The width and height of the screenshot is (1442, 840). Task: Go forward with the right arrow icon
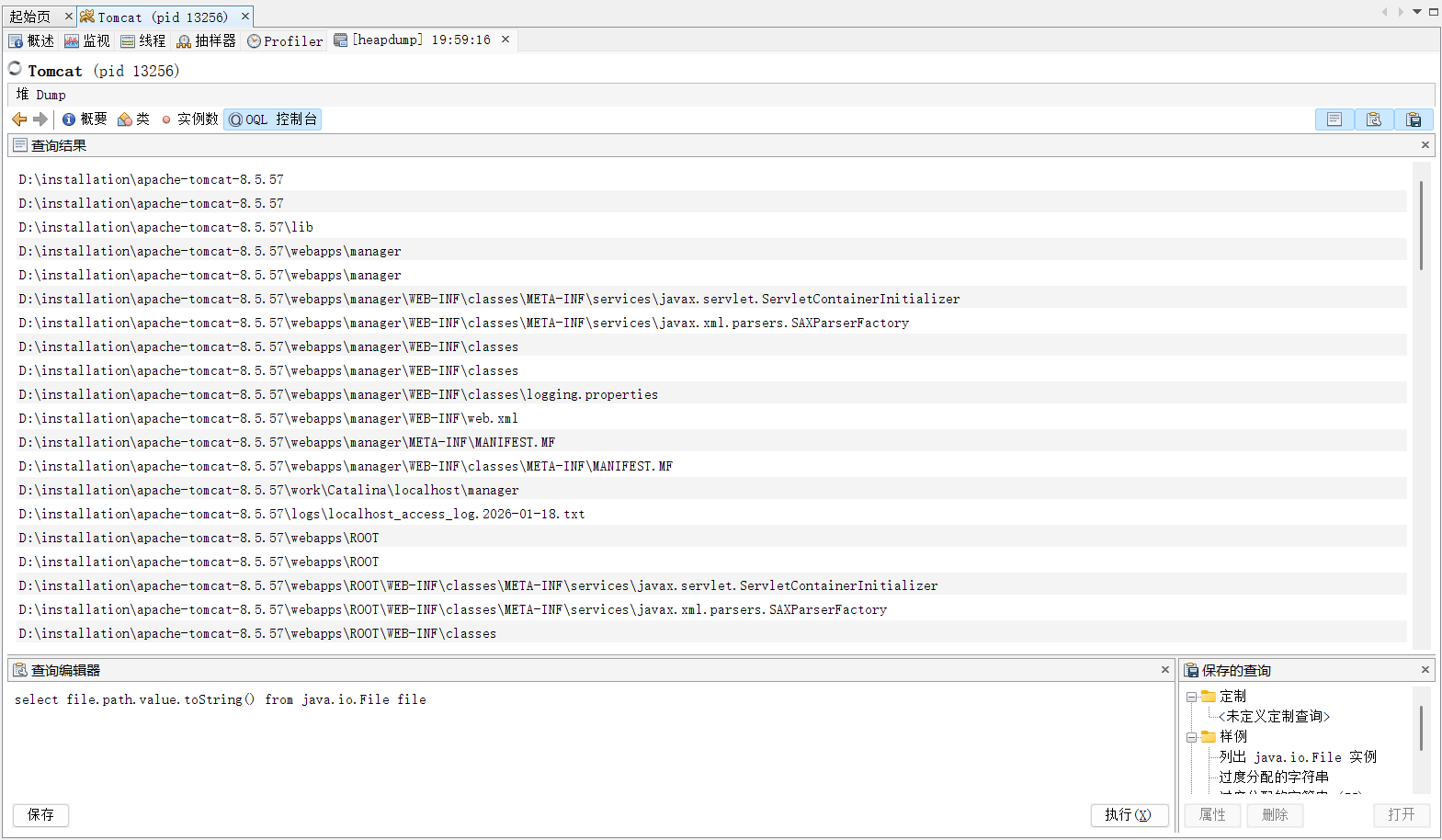click(x=40, y=119)
